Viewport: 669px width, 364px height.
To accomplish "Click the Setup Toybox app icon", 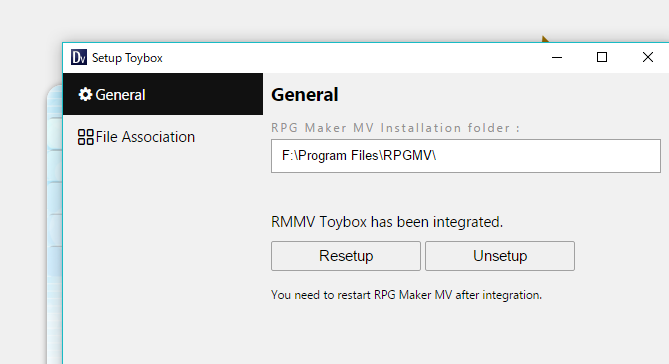I will (79, 57).
